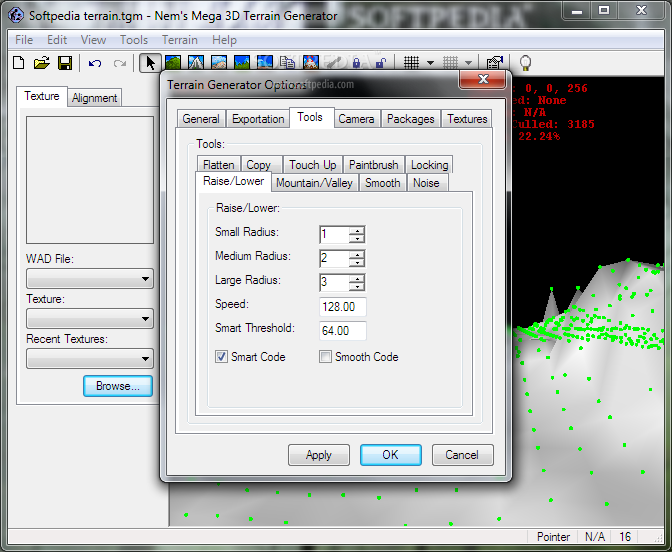Decrease the Small Radius spinner value
The width and height of the screenshot is (672, 552).
pyautogui.click(x=357, y=239)
